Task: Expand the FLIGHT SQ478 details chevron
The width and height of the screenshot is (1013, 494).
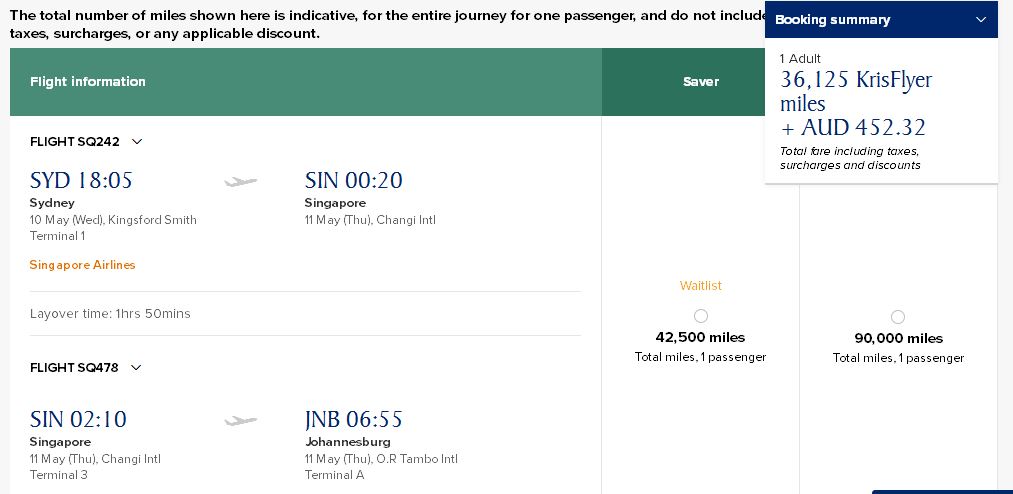Action: coord(136,367)
